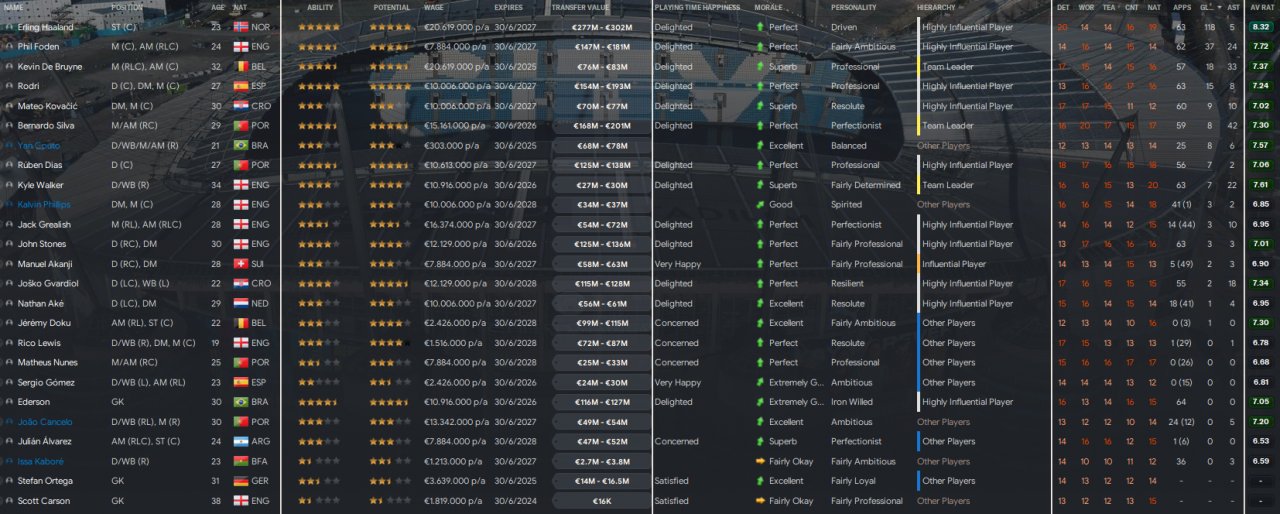The image size is (1280, 514).
Task: Click Rico Lewis's Concerned playing time status
Action: tap(677, 343)
